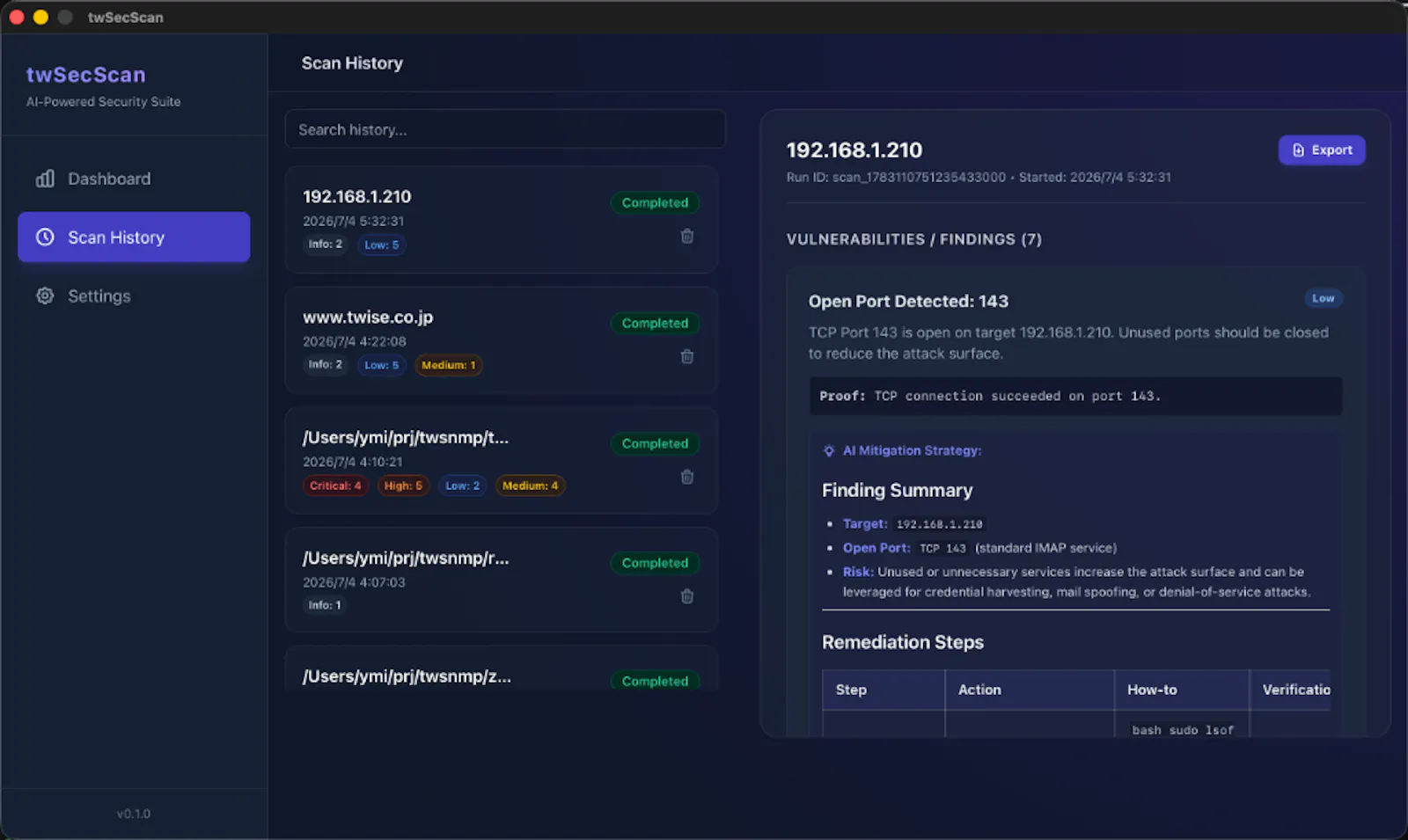Open the /Users/ymi/prj/twsnmp/z... scan card
The height and width of the screenshot is (840, 1408).
[x=502, y=669]
